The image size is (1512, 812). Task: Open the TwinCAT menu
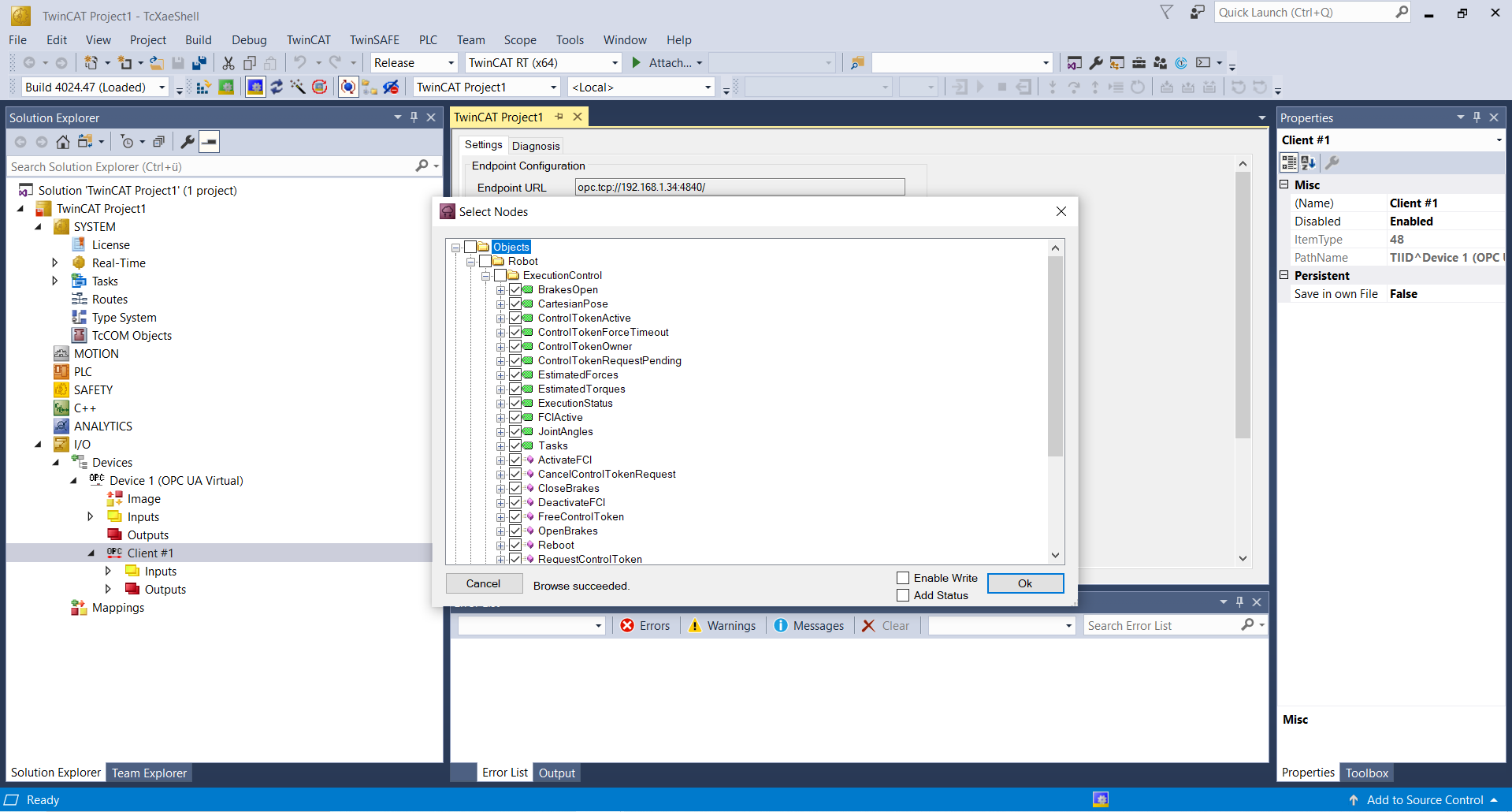(x=308, y=40)
